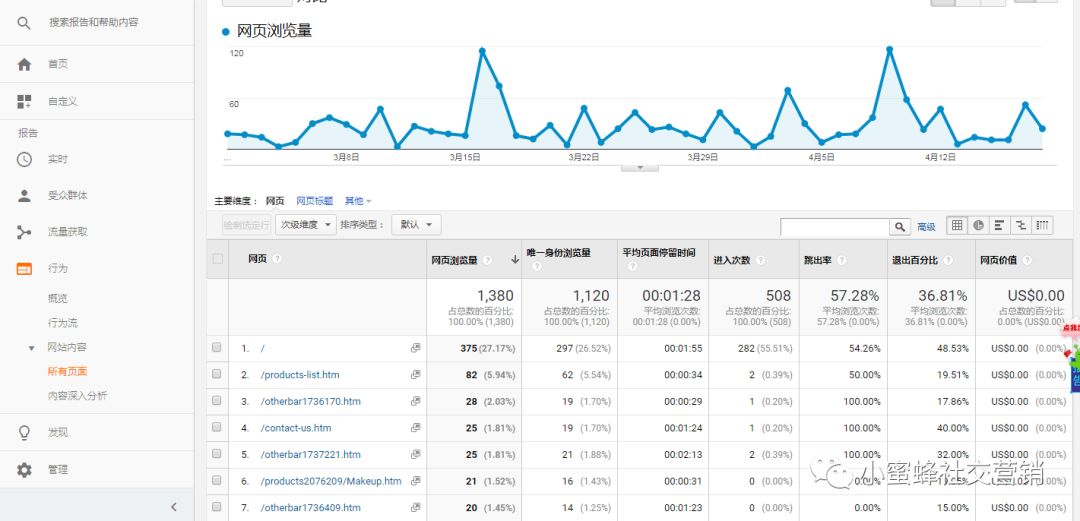Open 概览 under 行为 menu

click(58, 298)
